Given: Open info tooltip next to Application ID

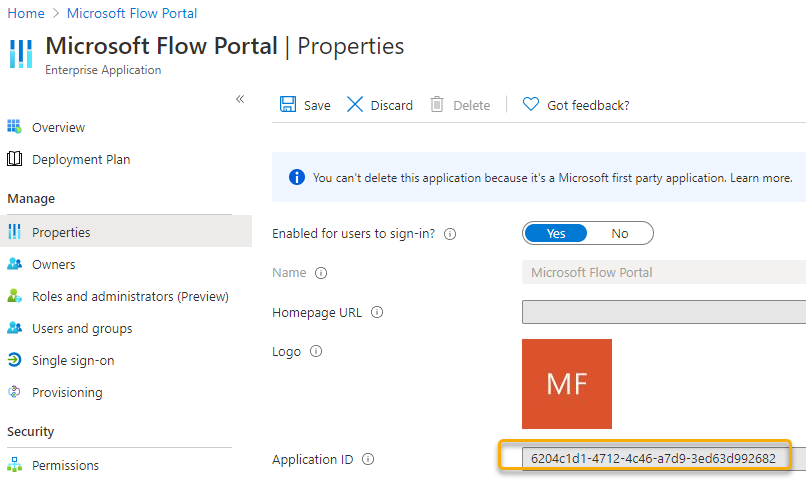Looking at the screenshot, I should pyautogui.click(x=368, y=459).
